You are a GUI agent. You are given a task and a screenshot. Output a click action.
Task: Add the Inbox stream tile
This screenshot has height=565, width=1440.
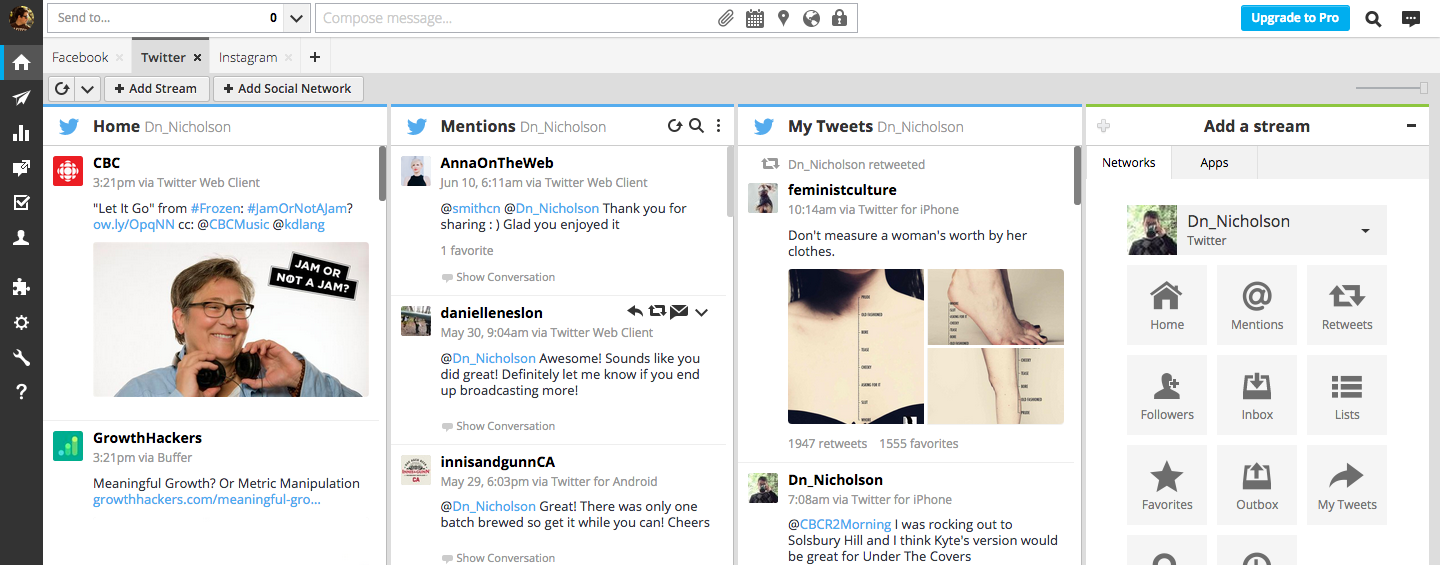(x=1257, y=394)
